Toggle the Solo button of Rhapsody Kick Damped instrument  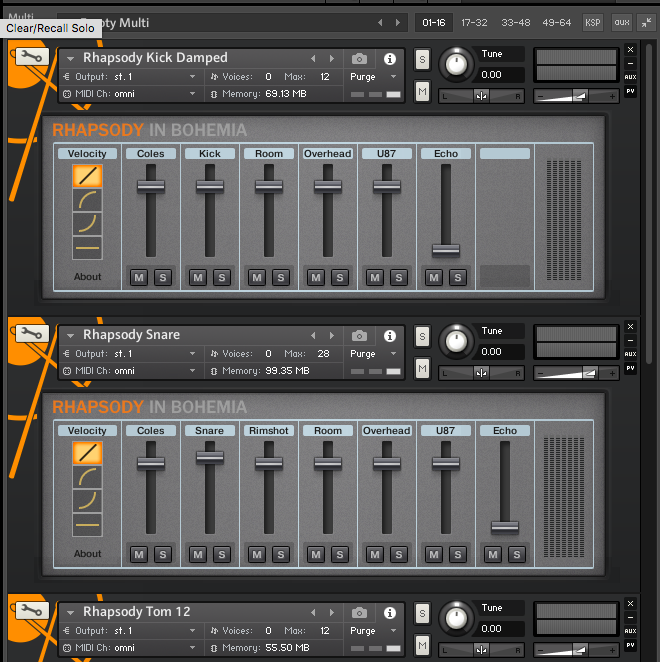(422, 60)
